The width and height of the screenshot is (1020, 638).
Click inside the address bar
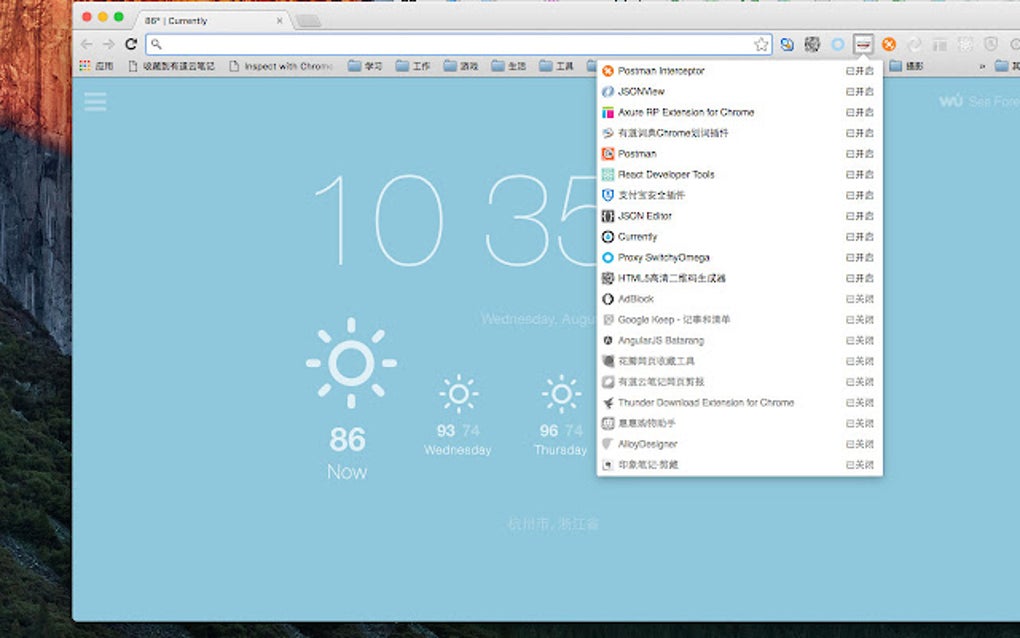pyautogui.click(x=400, y=44)
